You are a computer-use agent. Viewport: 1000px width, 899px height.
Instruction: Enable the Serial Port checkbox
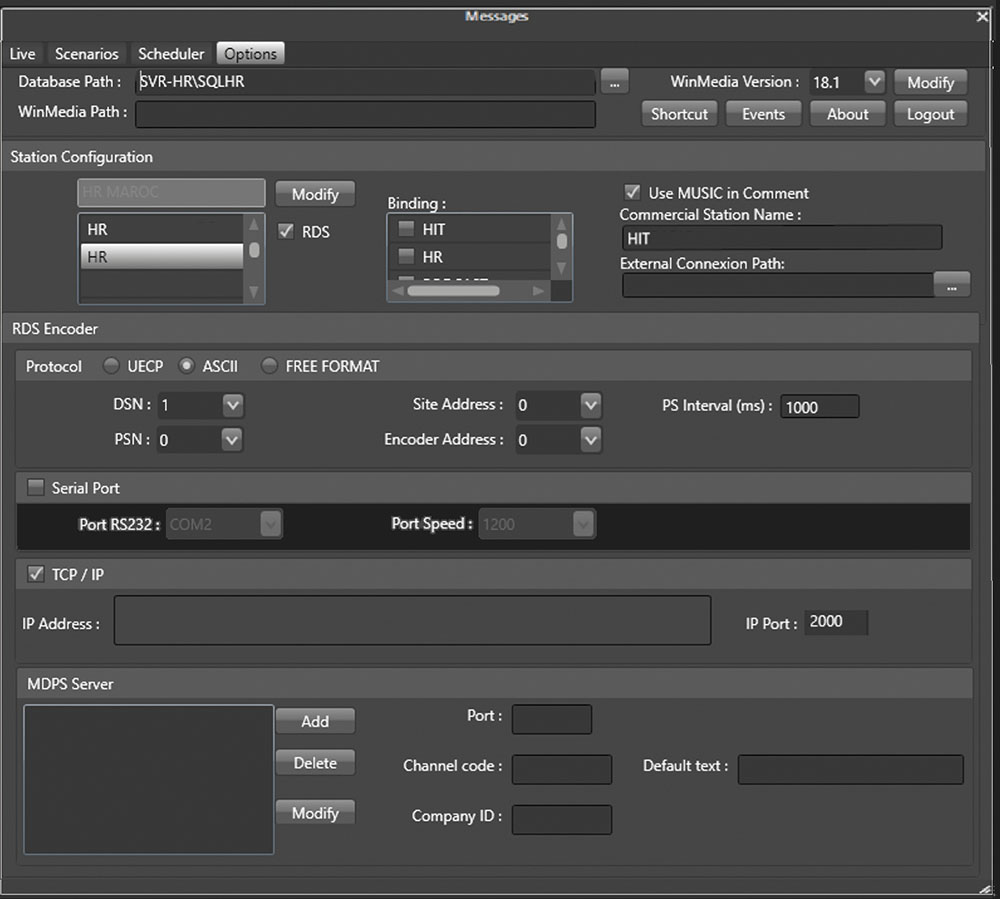pos(36,488)
